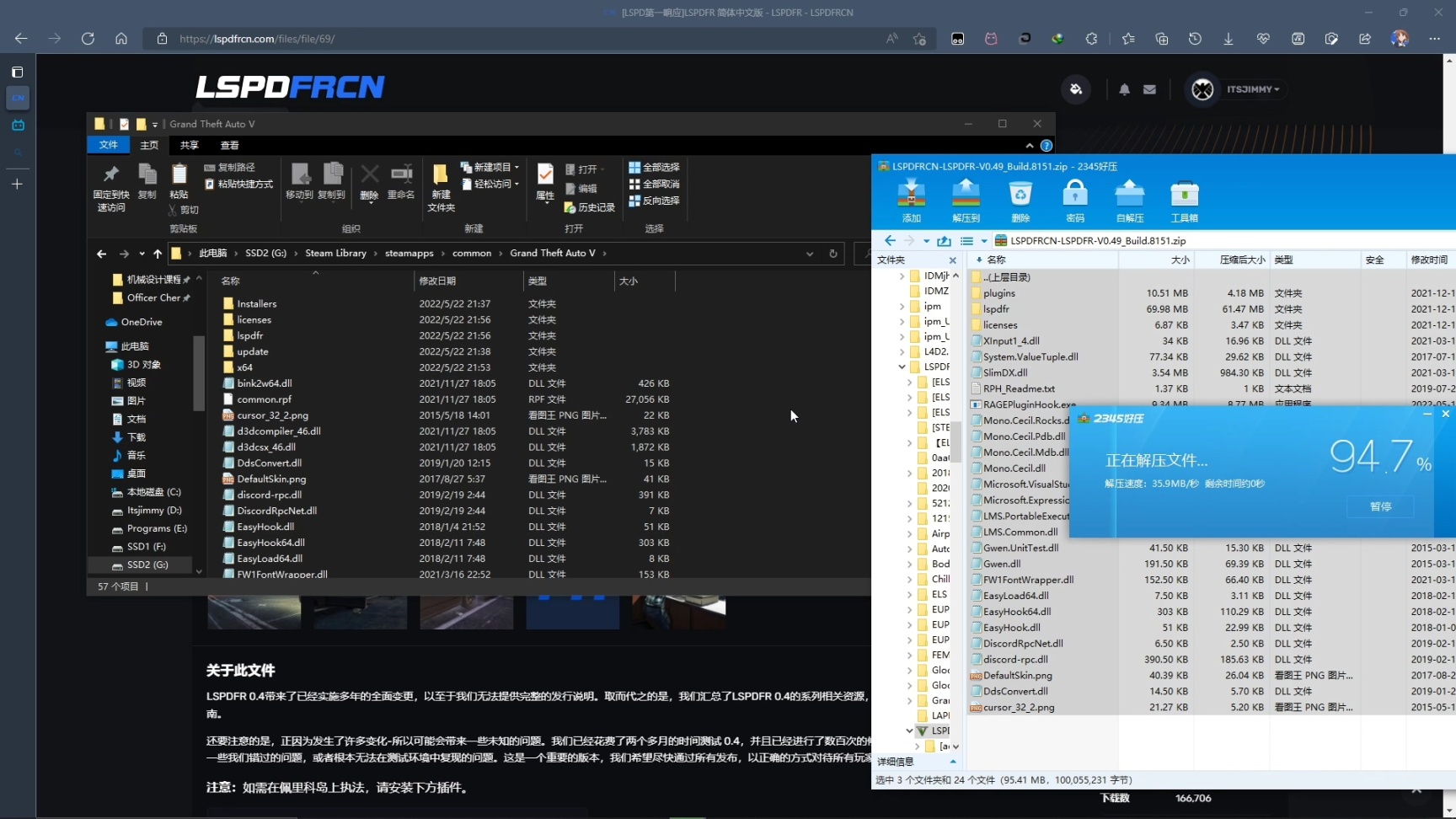Click steamapps in the Explorer address breadcrumb
1456x819 pixels.
pyautogui.click(x=409, y=253)
